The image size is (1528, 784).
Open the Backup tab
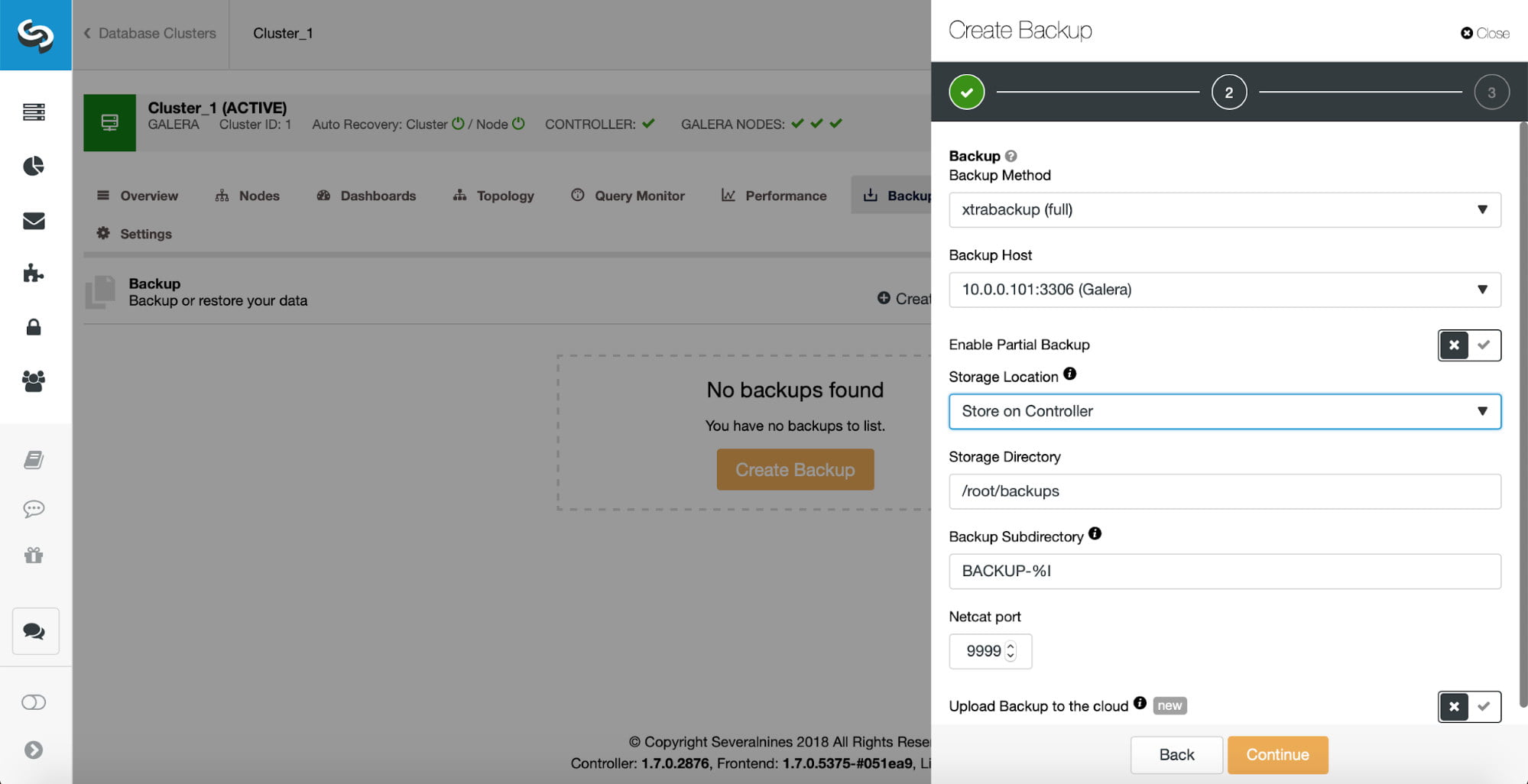click(x=892, y=196)
